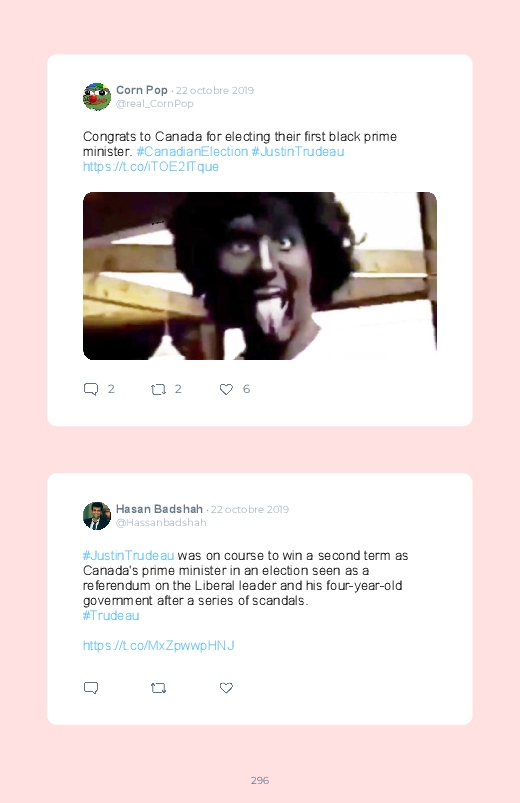
Task: Click the 22 octobre 2019 date on Hasan's tweet
Action: (x=250, y=510)
